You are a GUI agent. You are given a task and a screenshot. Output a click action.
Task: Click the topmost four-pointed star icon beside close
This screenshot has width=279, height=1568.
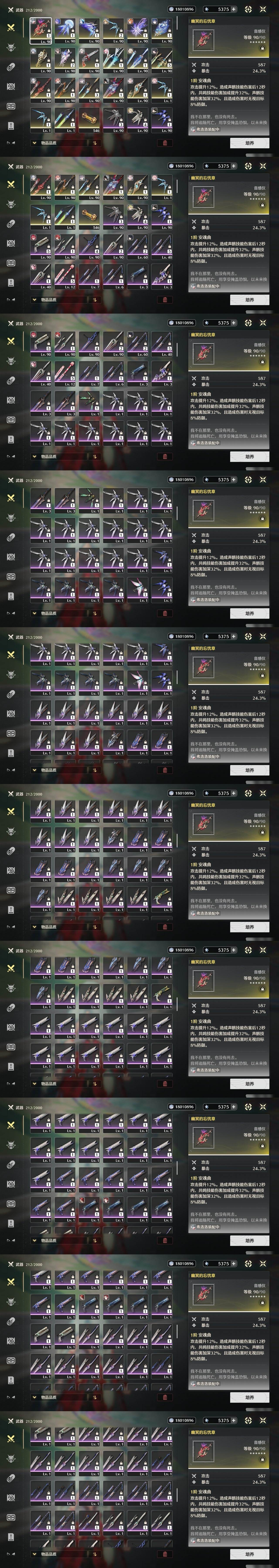[x=248, y=9]
